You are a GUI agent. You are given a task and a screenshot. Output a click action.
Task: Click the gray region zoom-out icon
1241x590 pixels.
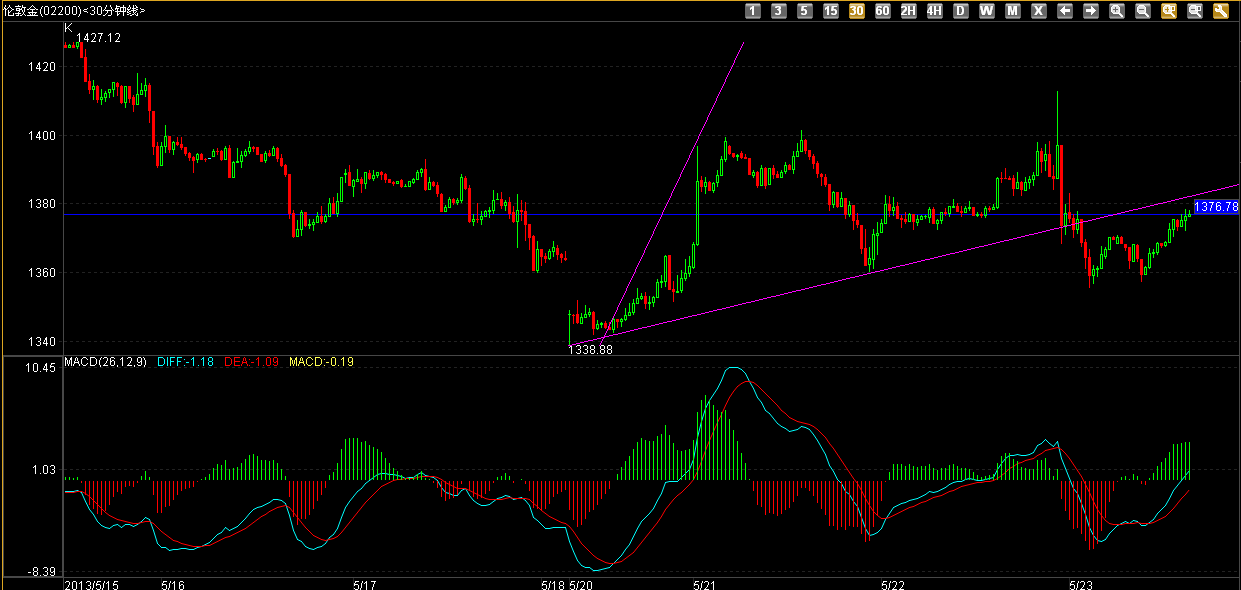tap(1195, 11)
